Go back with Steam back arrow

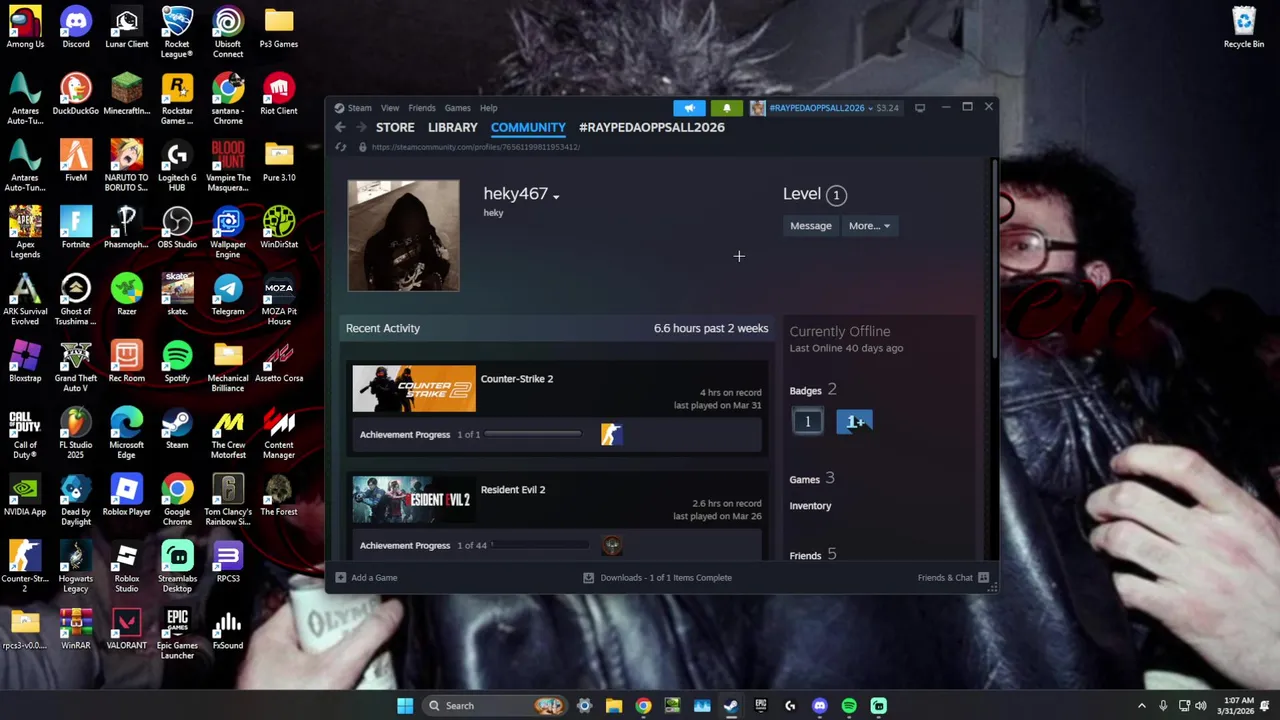click(340, 127)
